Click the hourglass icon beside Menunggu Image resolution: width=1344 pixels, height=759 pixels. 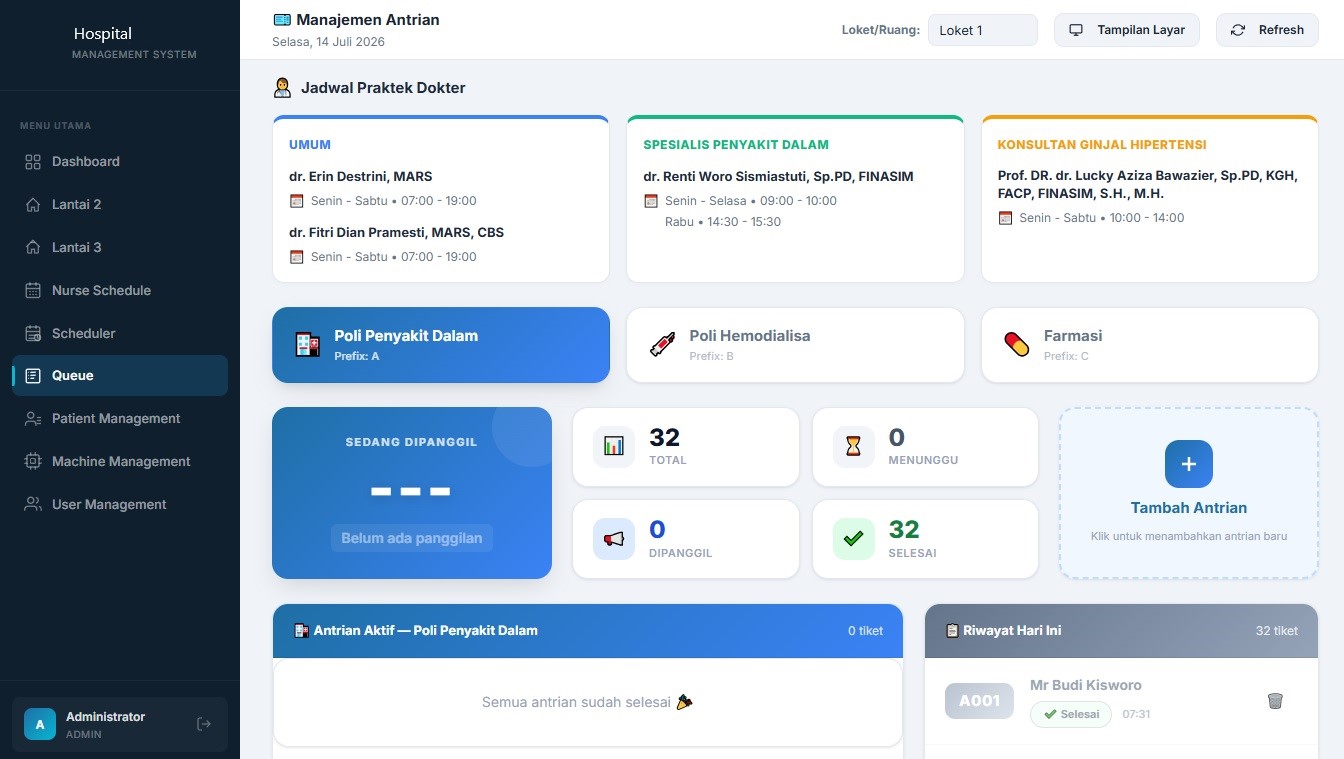pyautogui.click(x=854, y=447)
